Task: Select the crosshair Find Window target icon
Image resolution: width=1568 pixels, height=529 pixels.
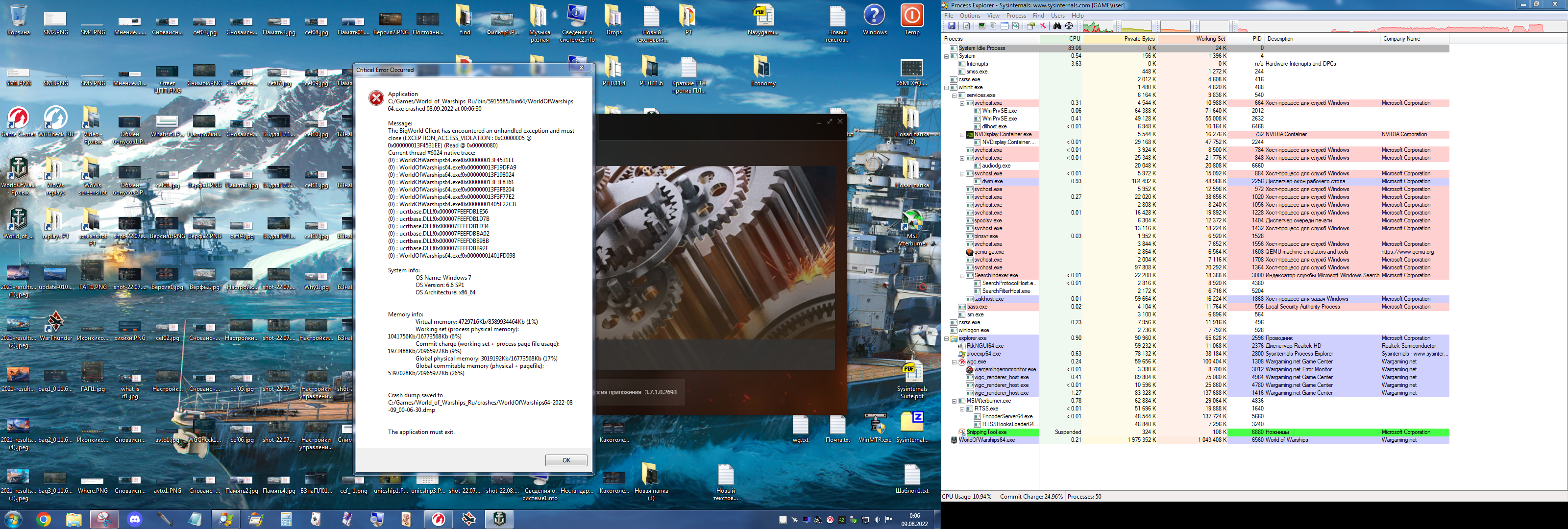Action: click(x=1069, y=26)
